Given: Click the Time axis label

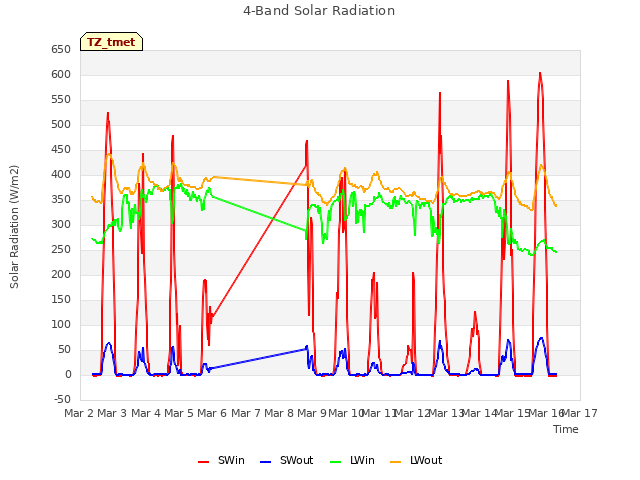Looking at the screenshot, I should tap(566, 429).
